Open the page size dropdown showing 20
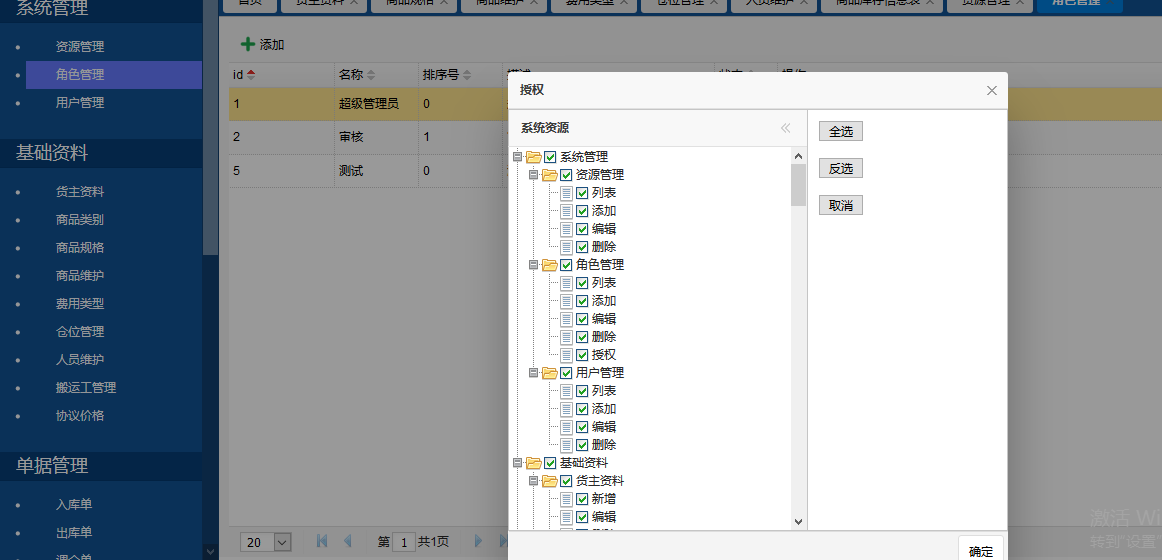The width and height of the screenshot is (1162, 560). coord(282,542)
